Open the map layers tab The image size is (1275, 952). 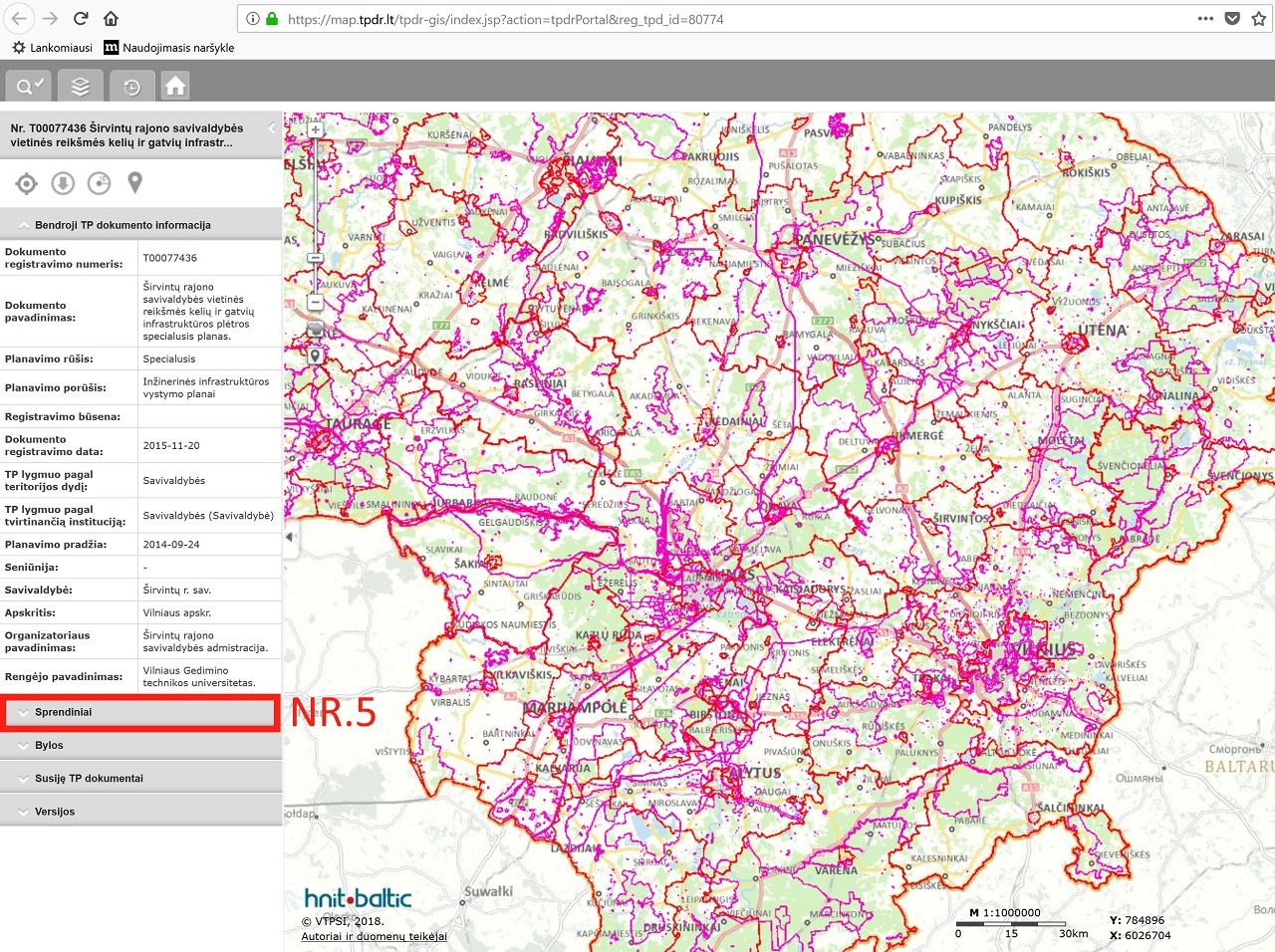[x=80, y=87]
